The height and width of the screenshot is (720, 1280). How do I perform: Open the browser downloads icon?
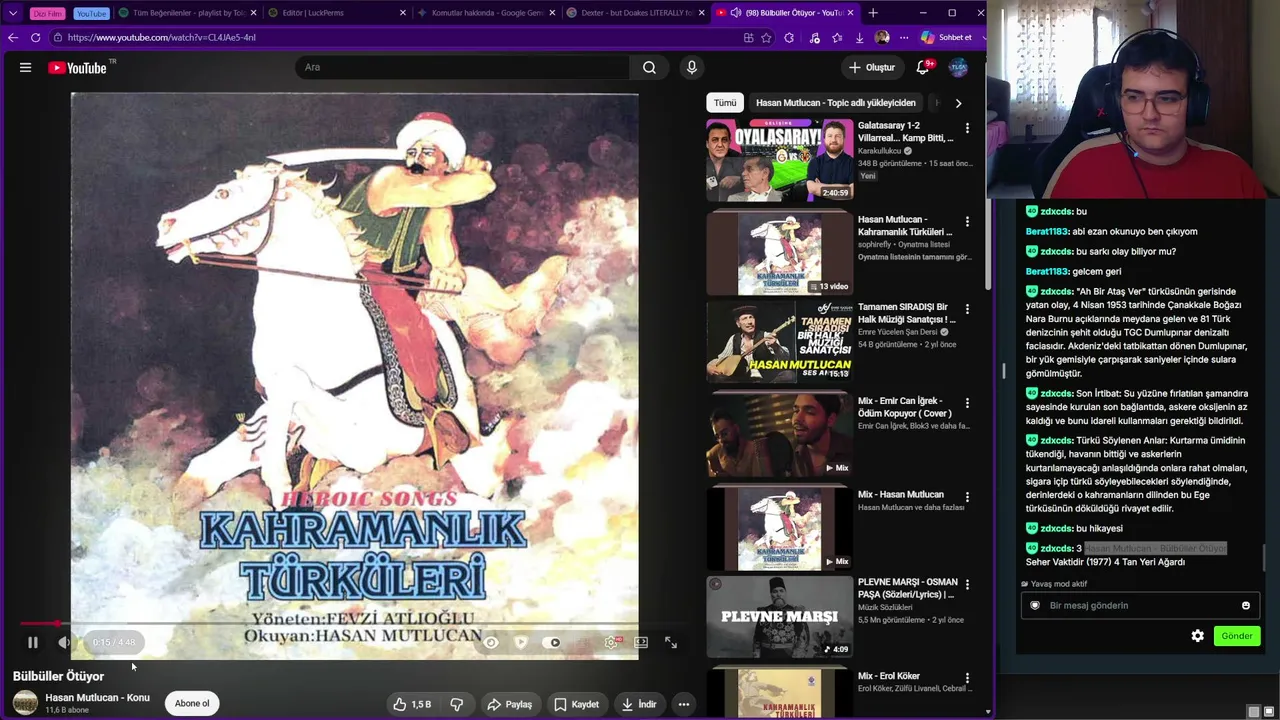(x=859, y=38)
